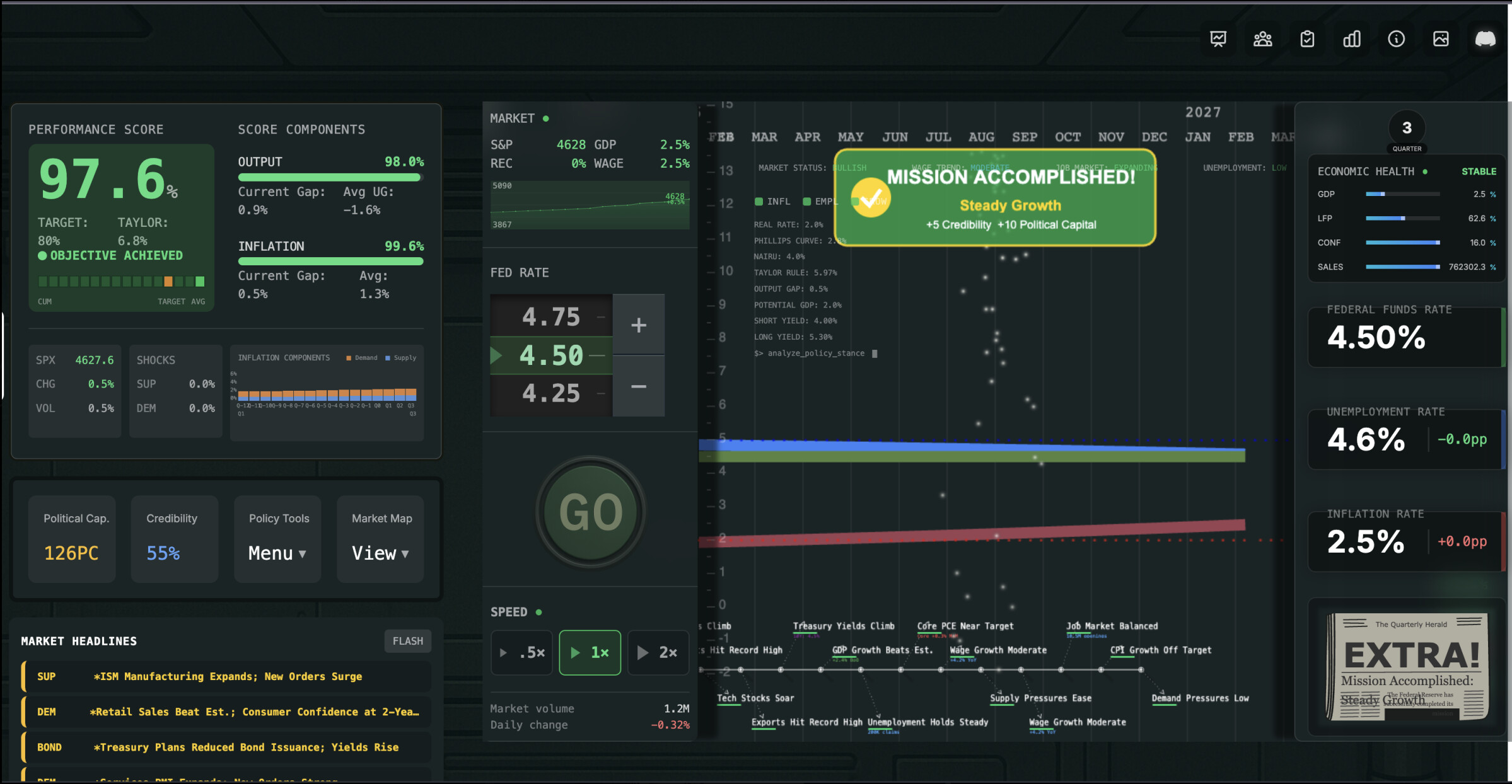Screen dimensions: 1512x784
Task: Select the 2x speed option
Action: tap(658, 652)
